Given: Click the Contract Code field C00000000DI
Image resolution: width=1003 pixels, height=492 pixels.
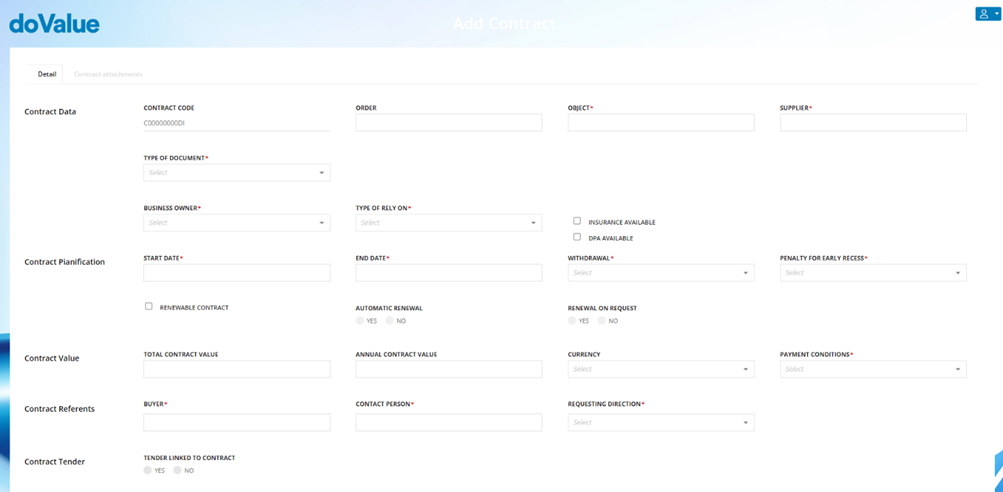Looking at the screenshot, I should (237, 123).
